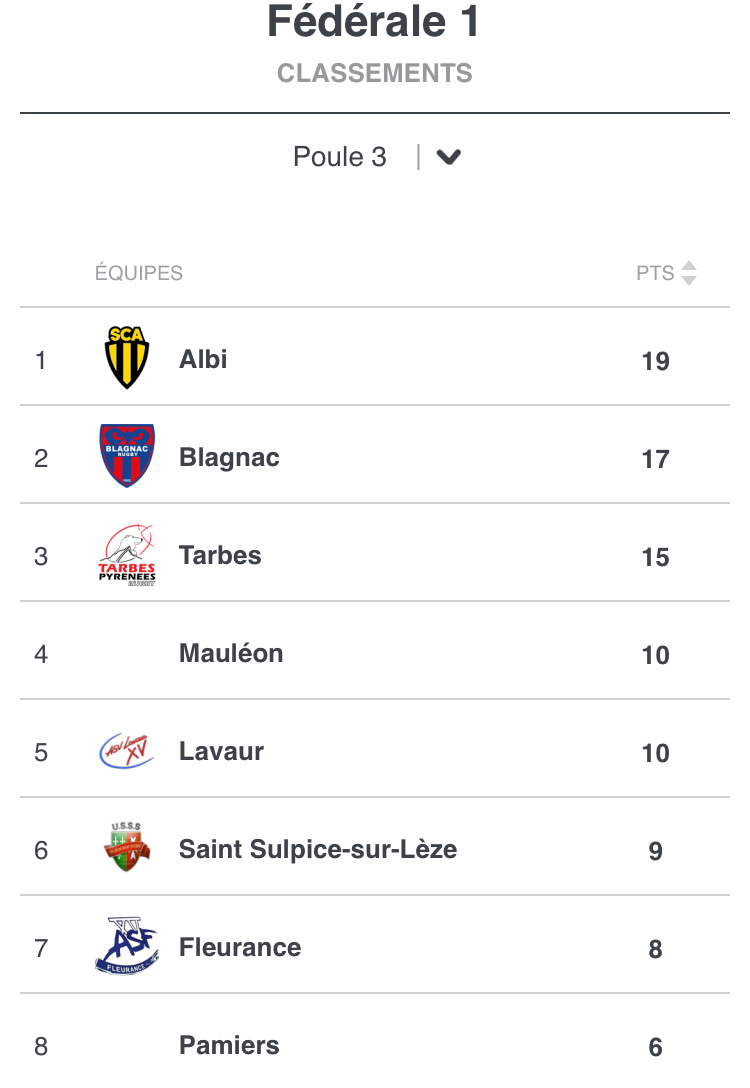
Task: Select the Lavaur team name
Action: coord(221,751)
